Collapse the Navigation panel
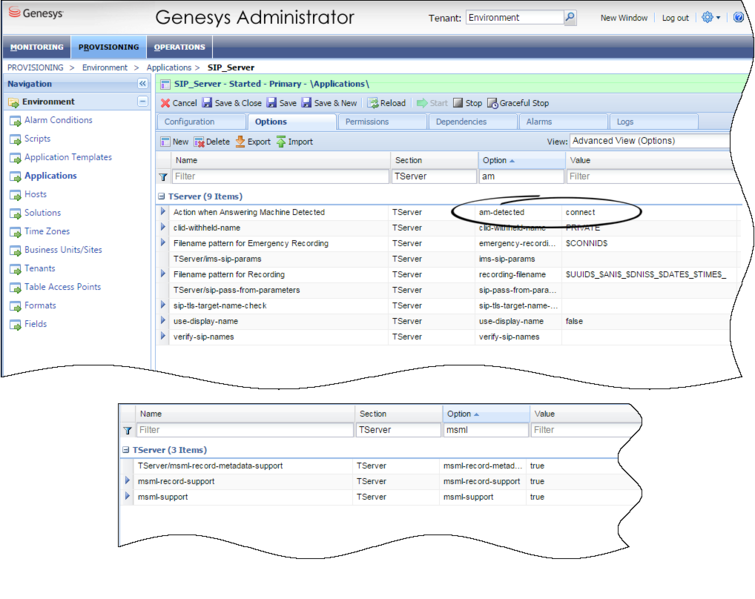Image resolution: width=755 pixels, height=599 pixels. coord(142,84)
